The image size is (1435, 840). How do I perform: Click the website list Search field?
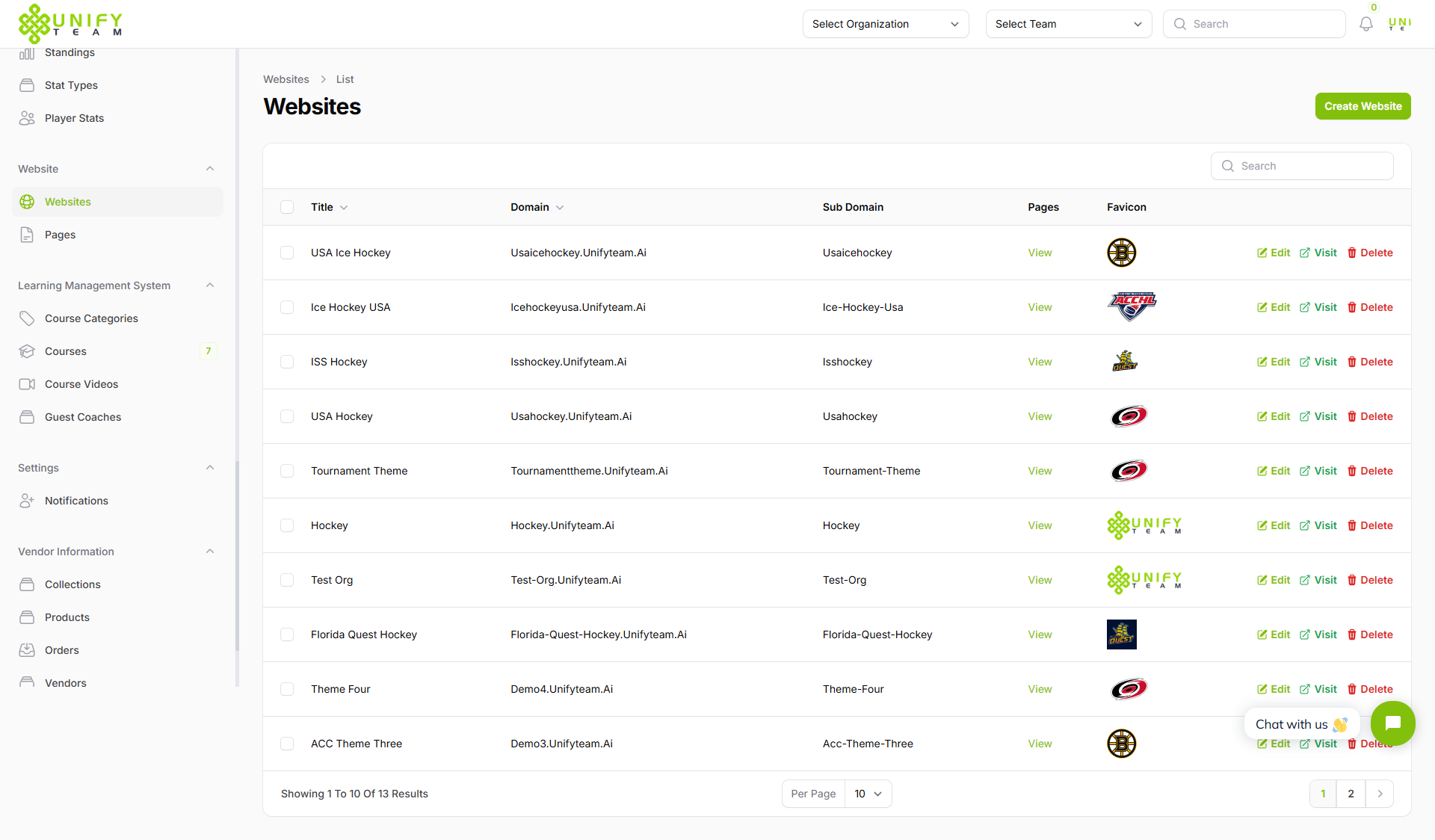point(1302,165)
